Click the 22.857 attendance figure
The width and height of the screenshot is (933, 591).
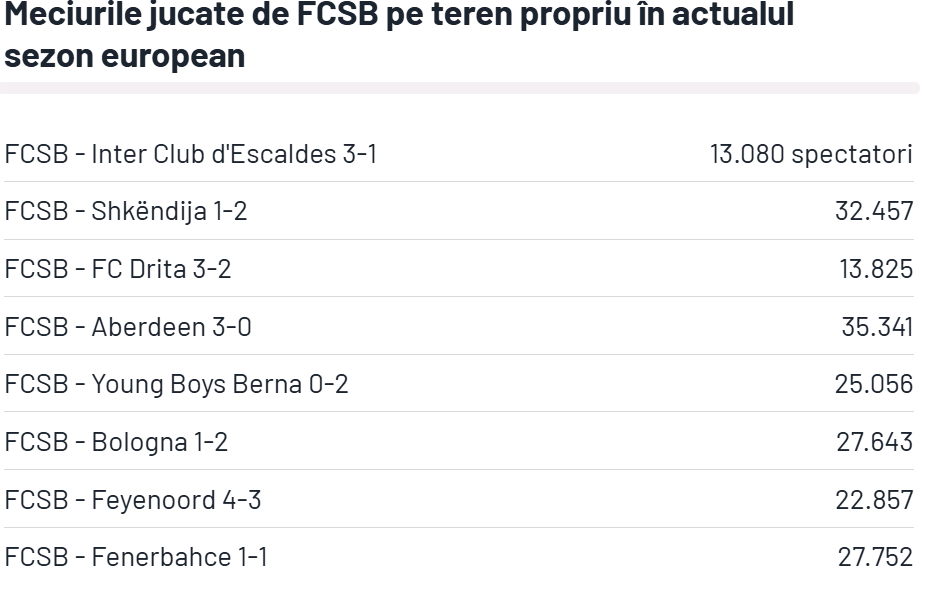(875, 499)
